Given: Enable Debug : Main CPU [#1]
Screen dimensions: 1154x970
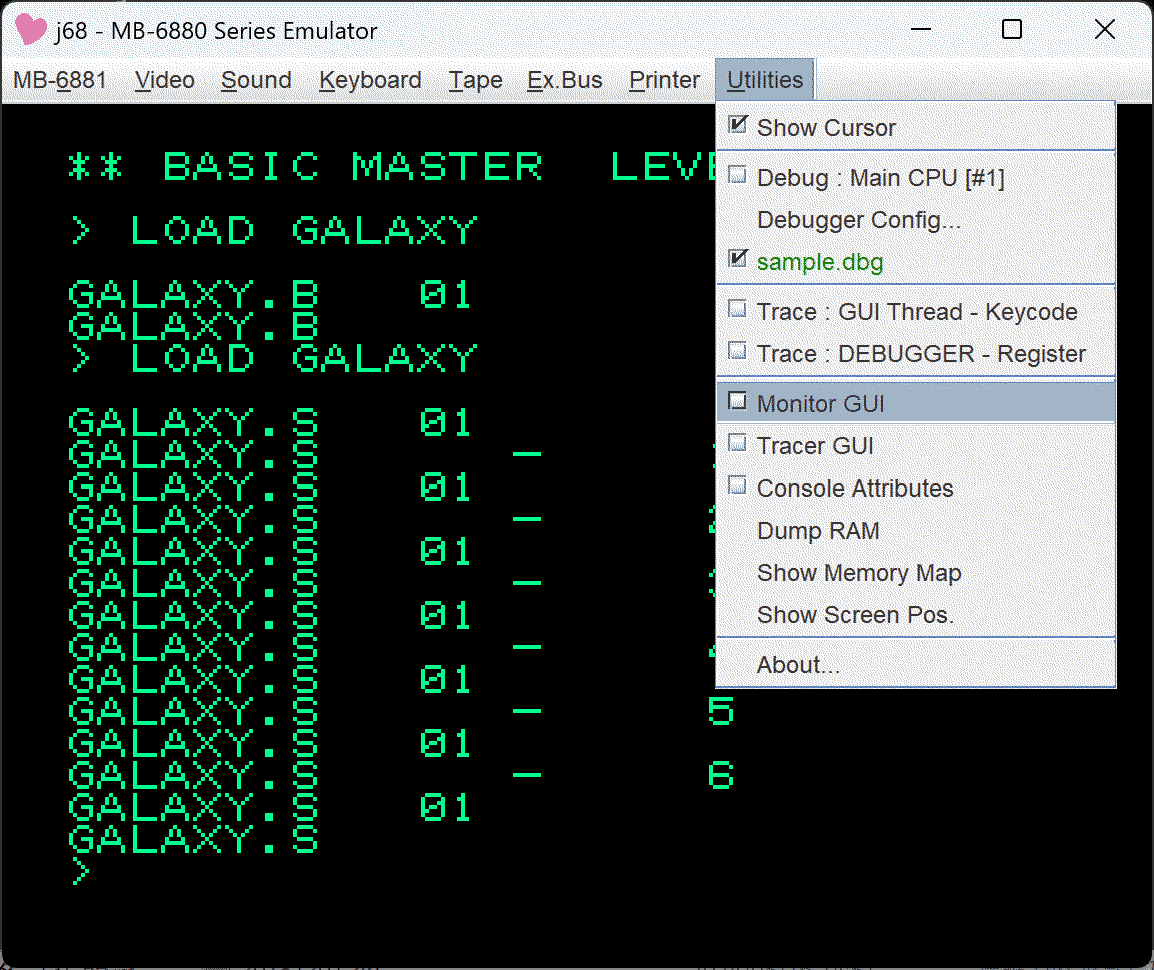Looking at the screenshot, I should (916, 177).
